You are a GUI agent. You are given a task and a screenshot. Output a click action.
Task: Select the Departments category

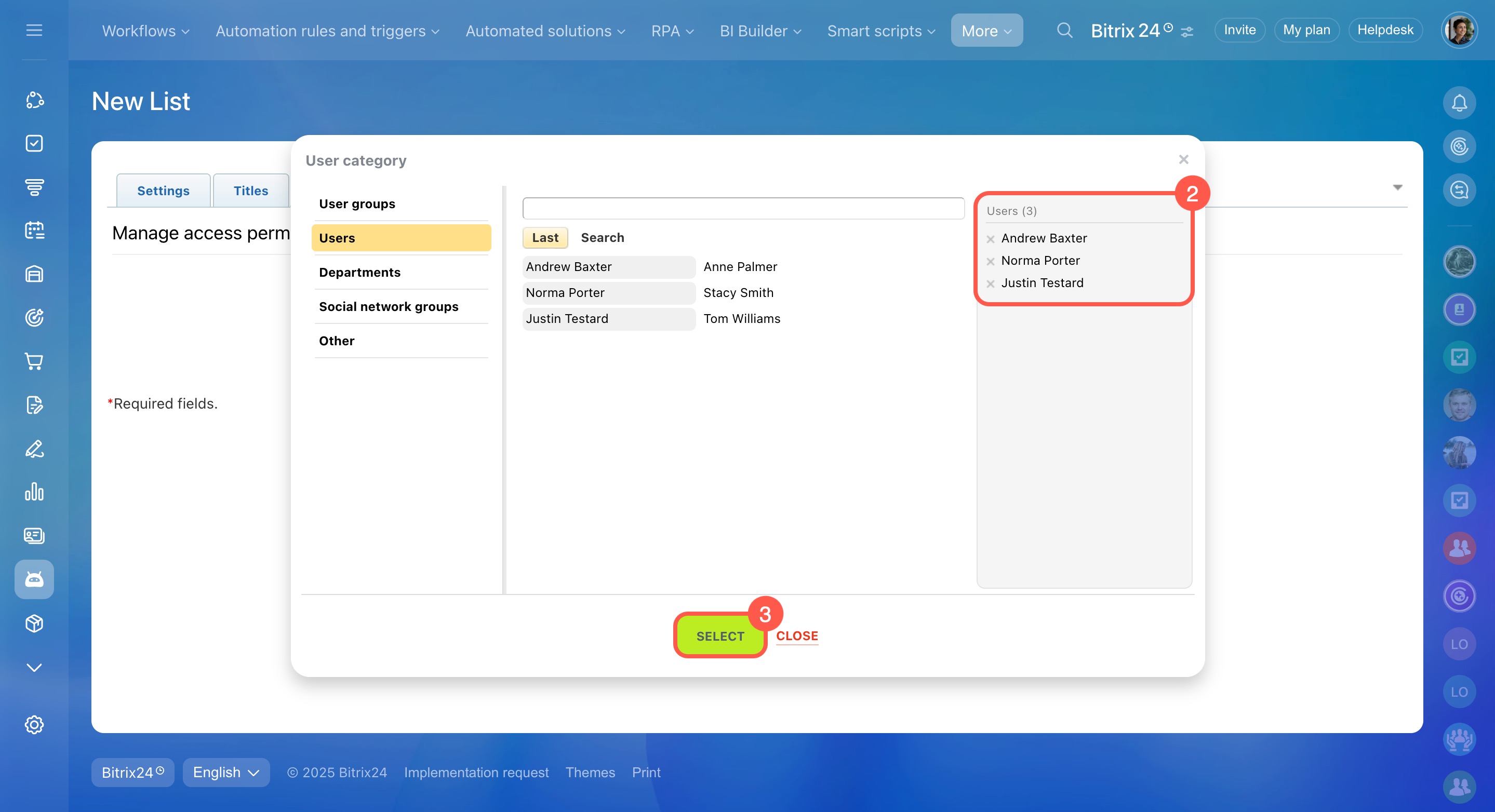(x=401, y=272)
